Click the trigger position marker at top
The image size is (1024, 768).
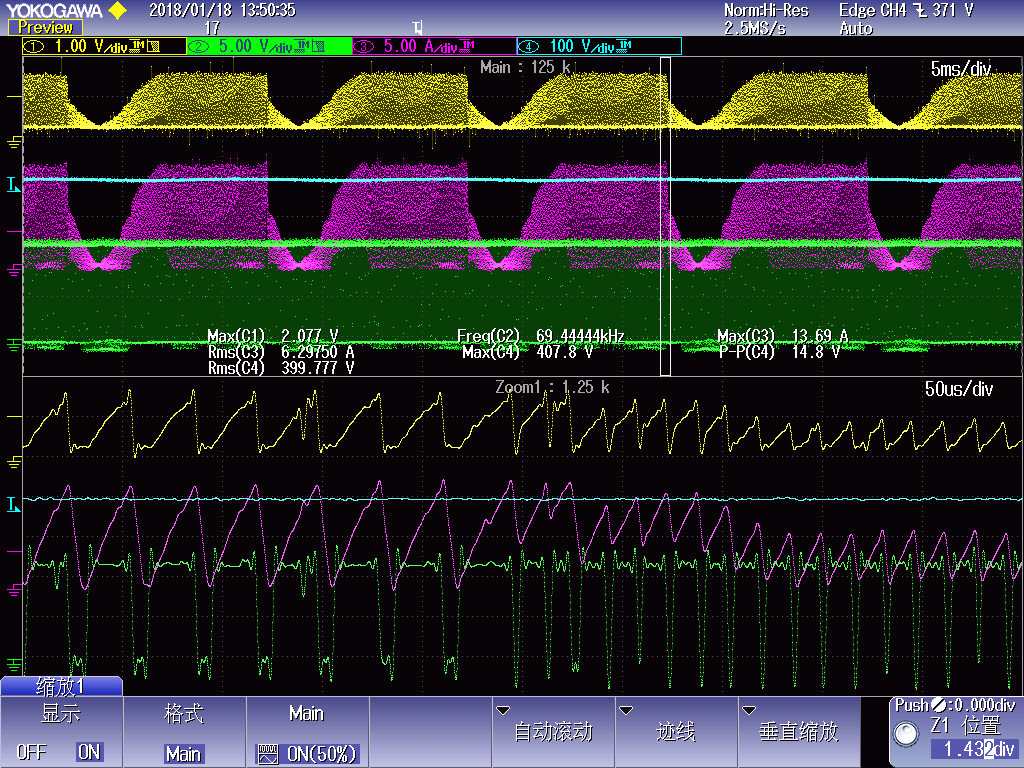point(417,27)
